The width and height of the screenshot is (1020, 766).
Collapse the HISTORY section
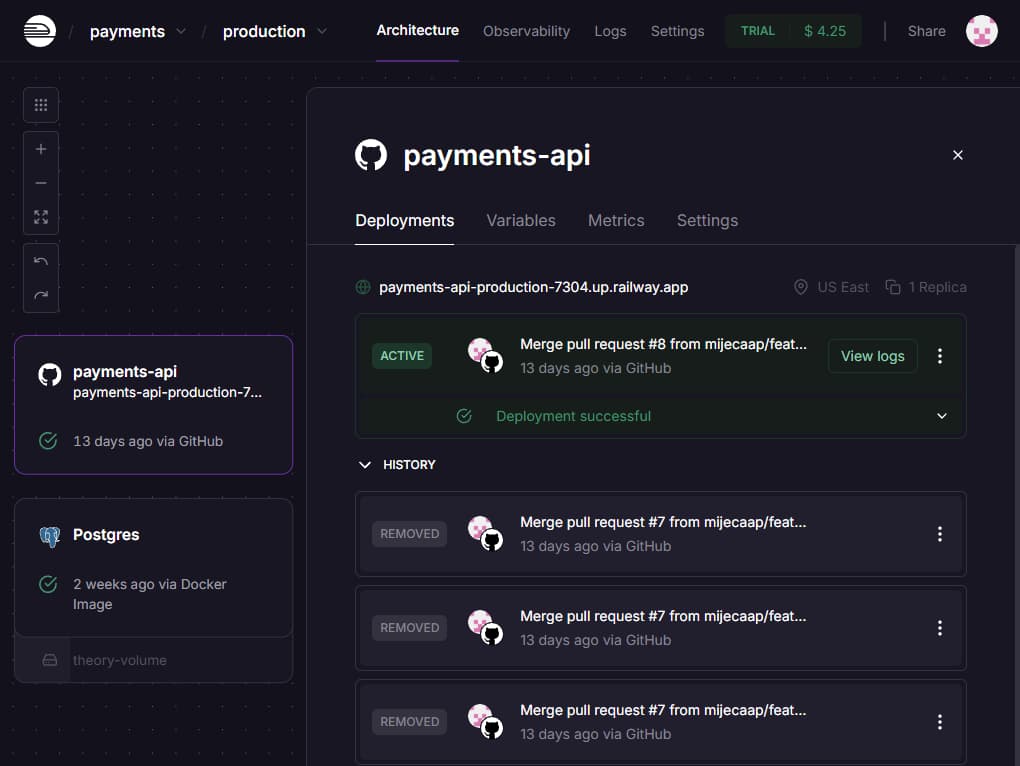coord(397,465)
